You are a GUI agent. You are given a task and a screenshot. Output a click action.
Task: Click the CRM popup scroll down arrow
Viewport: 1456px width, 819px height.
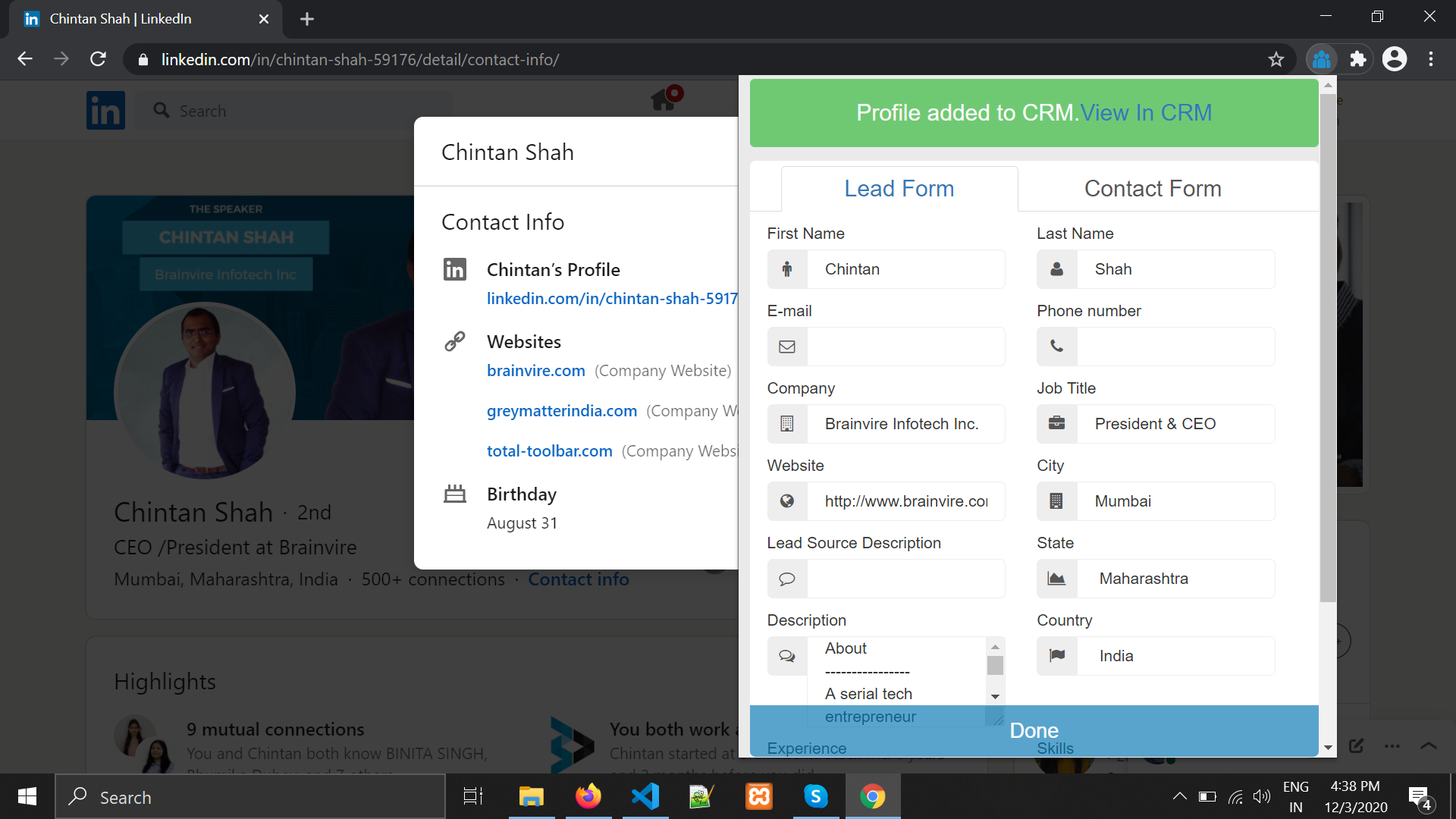(1328, 747)
